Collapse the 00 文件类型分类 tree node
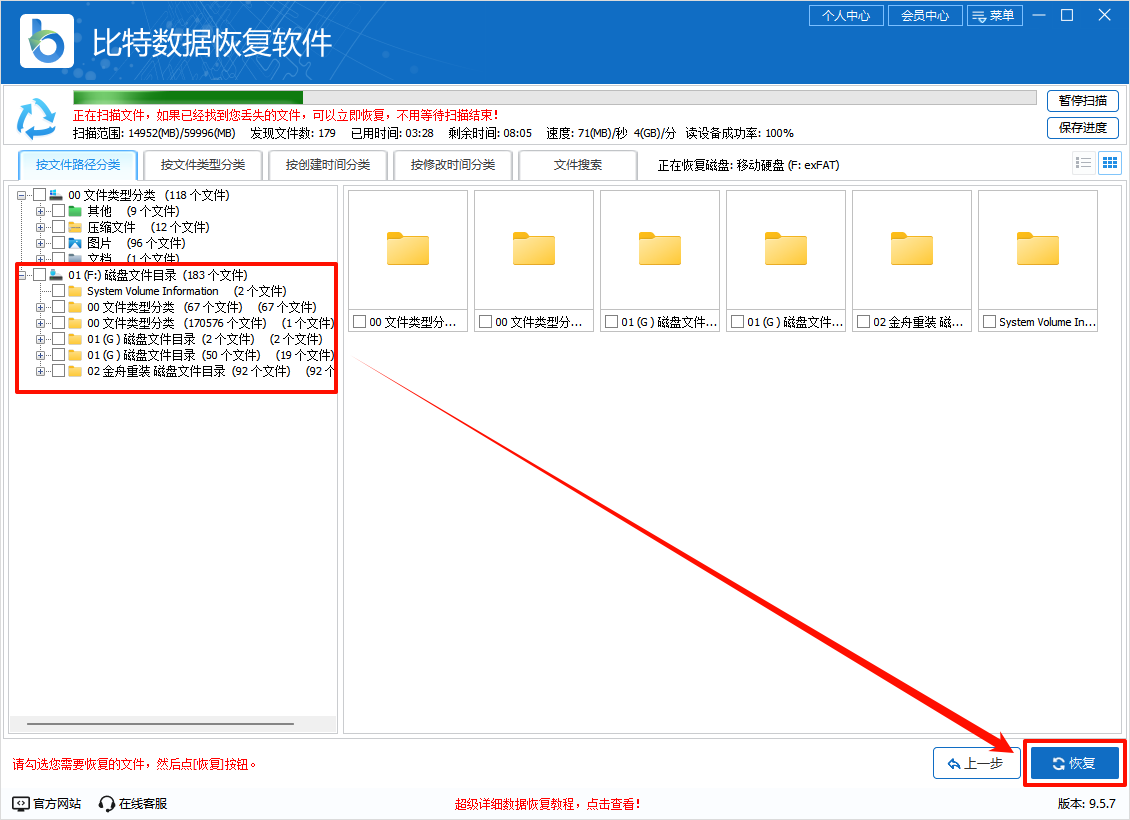Image resolution: width=1130 pixels, height=820 pixels. pos(21,194)
